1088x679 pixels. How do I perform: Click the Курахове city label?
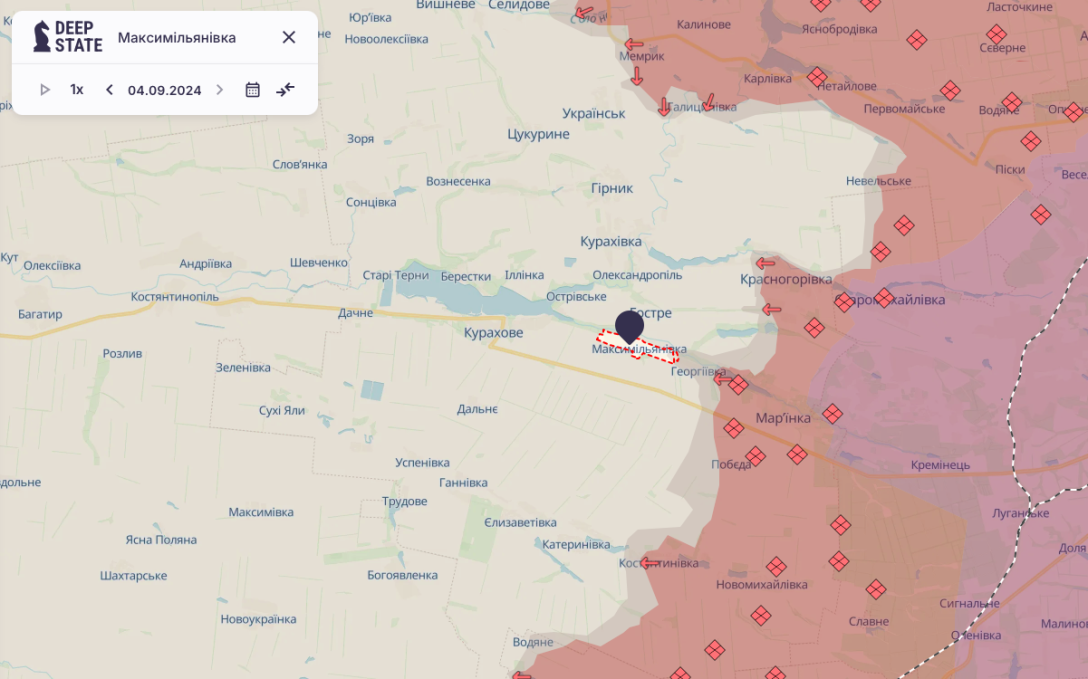493,333
